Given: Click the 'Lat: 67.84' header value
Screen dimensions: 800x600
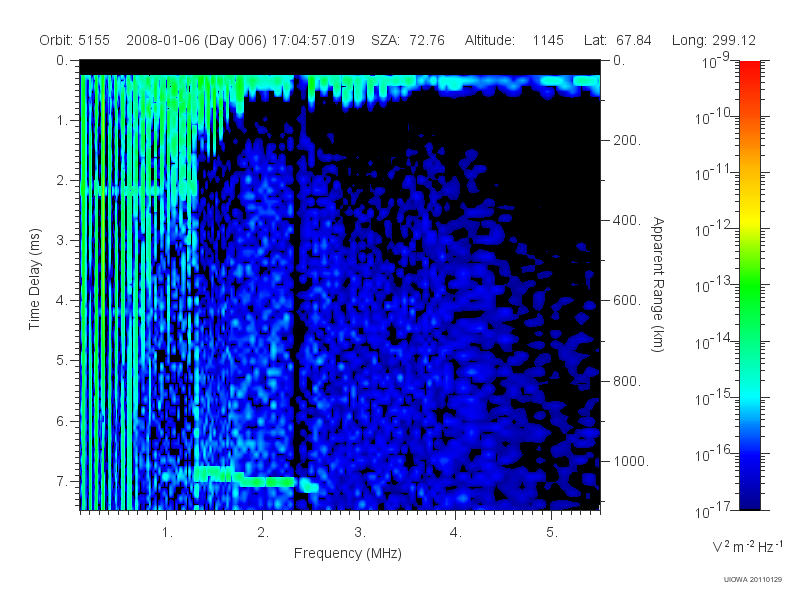Looking at the screenshot, I should [x=617, y=40].
